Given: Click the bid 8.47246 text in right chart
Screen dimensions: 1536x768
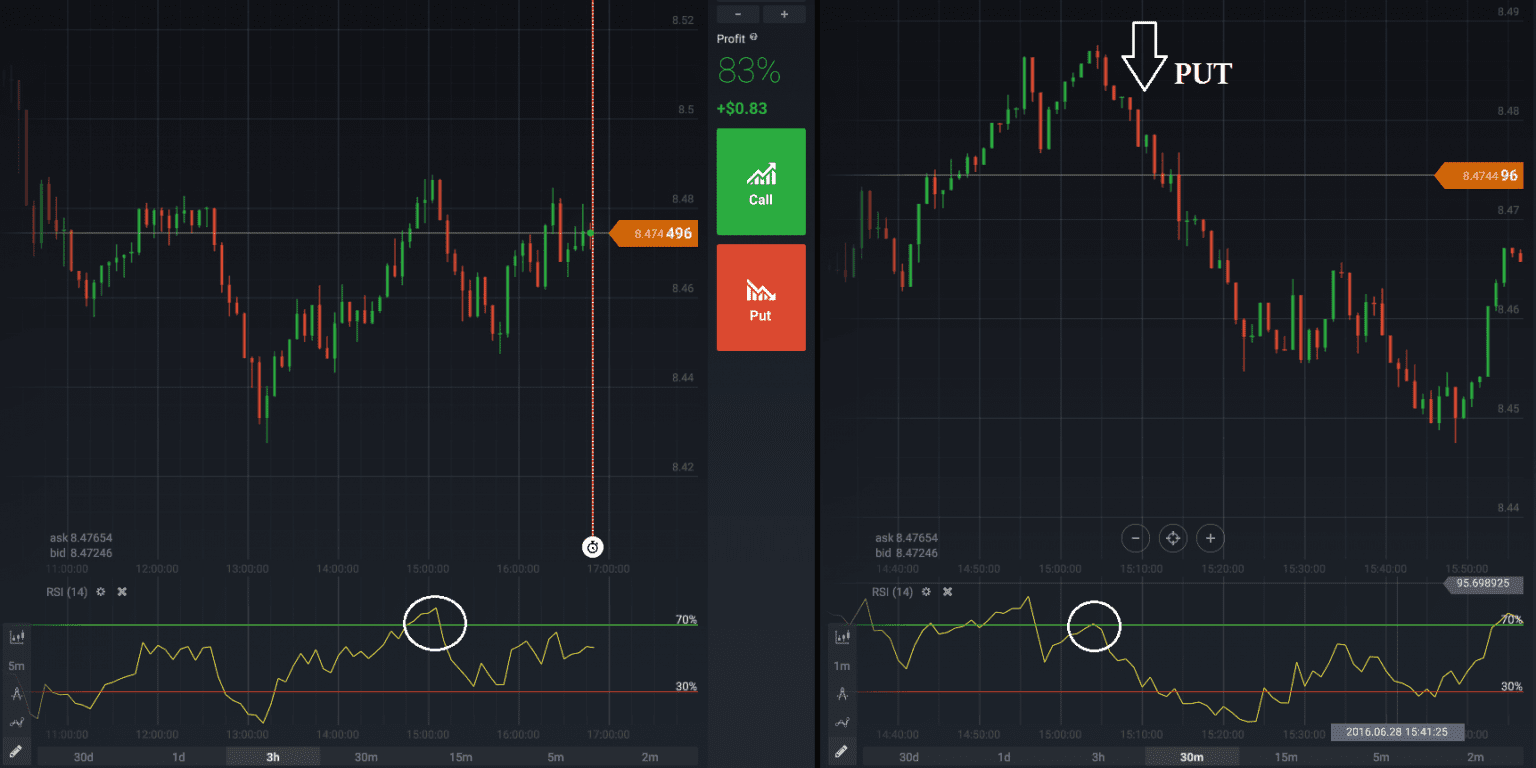Looking at the screenshot, I should tap(907, 553).
